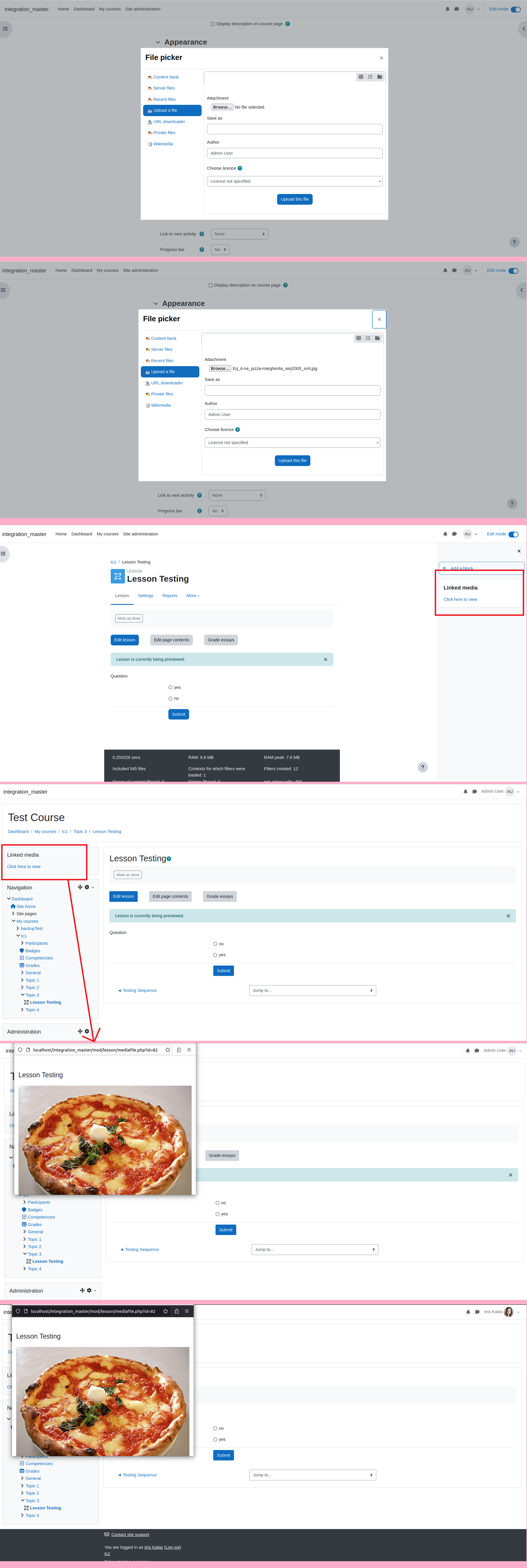Click shield icon in the dark-toolbar popup address bar
This screenshot has height=1568, width=527.
(x=18, y=1311)
